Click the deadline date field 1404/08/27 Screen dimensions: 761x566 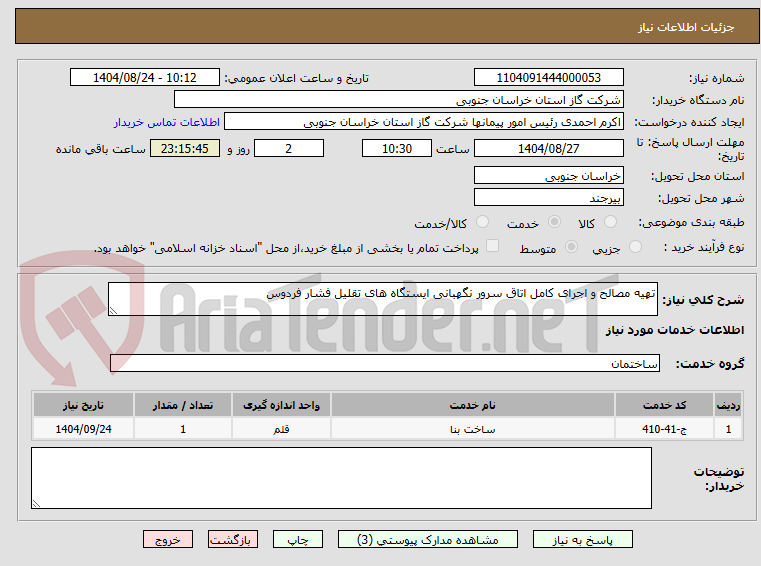coord(548,148)
